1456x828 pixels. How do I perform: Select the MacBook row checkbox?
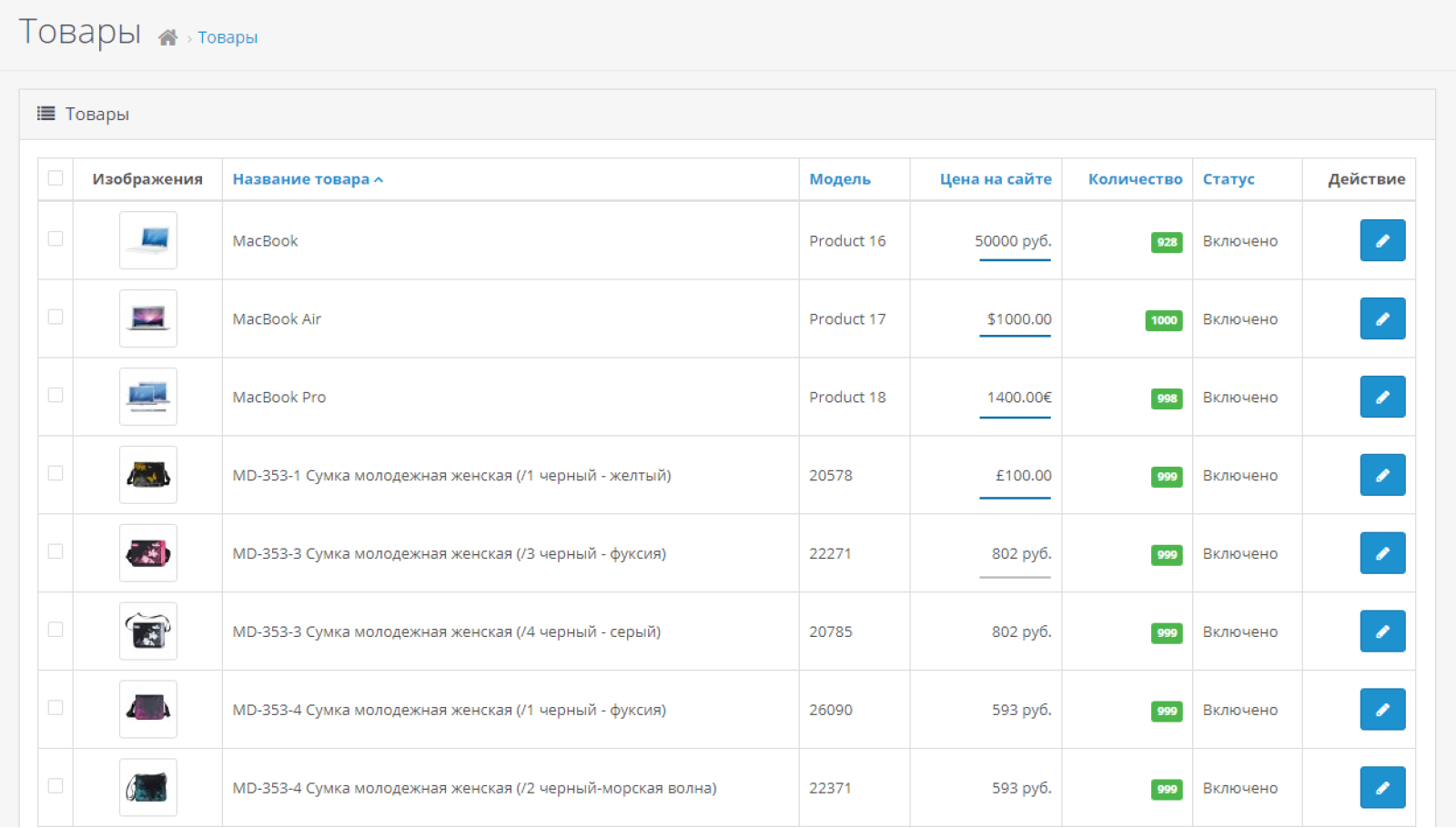click(x=56, y=239)
